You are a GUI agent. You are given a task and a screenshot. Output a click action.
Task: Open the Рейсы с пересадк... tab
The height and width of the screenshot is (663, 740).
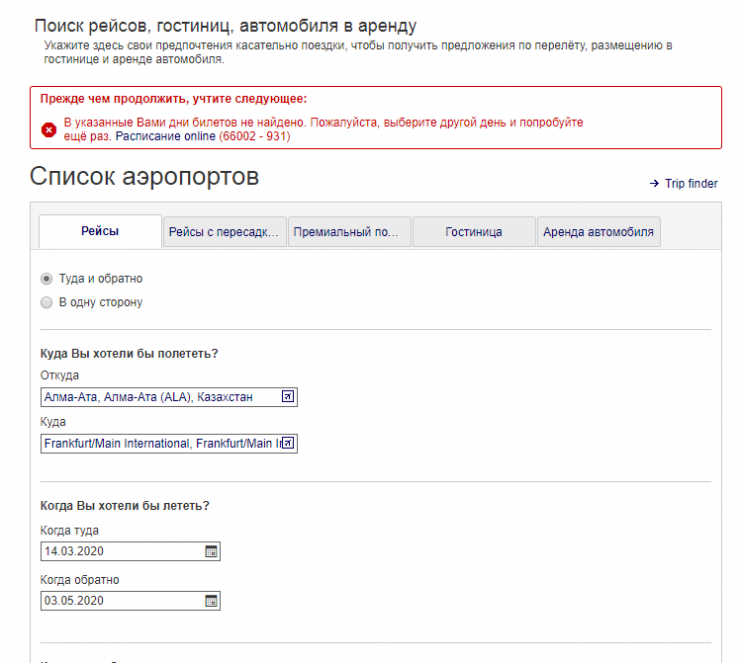click(225, 232)
